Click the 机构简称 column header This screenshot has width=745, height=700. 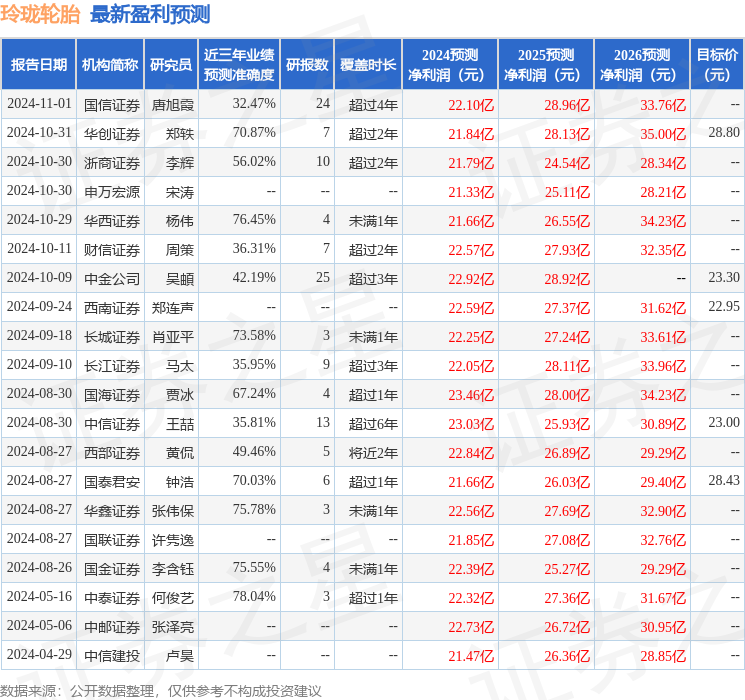pyautogui.click(x=110, y=65)
